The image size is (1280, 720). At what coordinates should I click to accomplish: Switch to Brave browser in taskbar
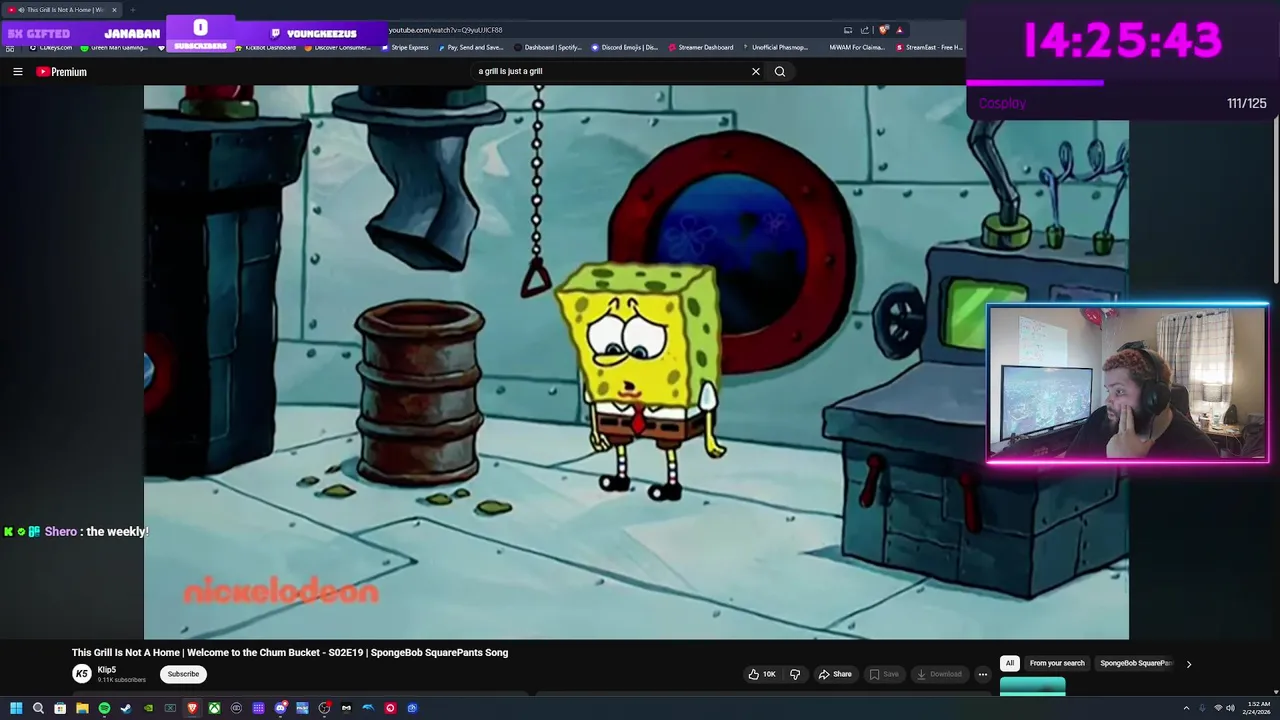coord(192,708)
